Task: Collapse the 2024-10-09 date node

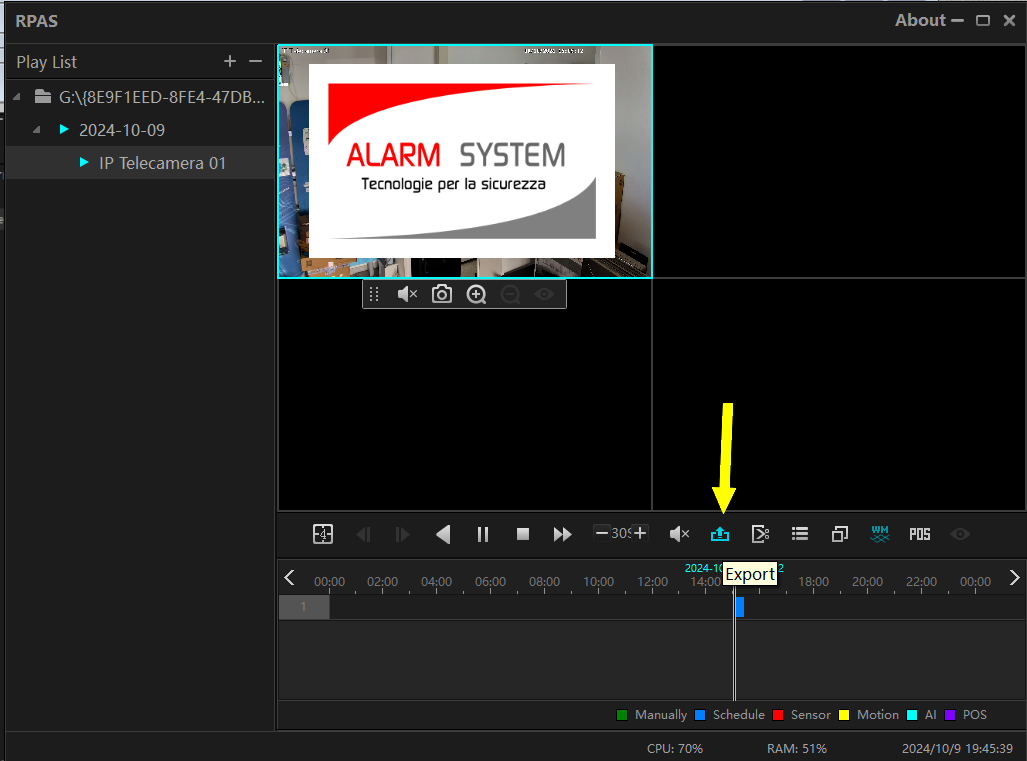Action: (37, 130)
